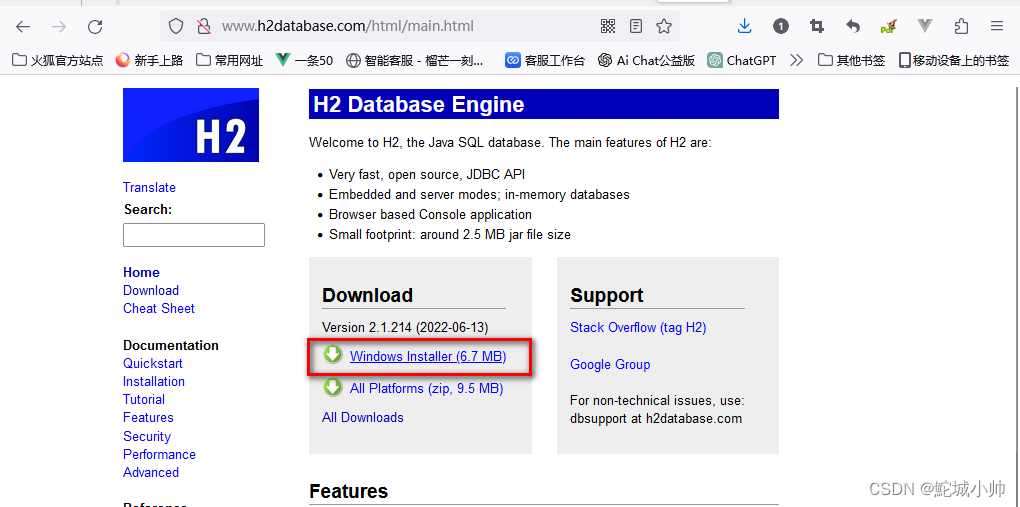Open the Google Group link
Viewport: 1020px width, 507px height.
pyautogui.click(x=610, y=364)
